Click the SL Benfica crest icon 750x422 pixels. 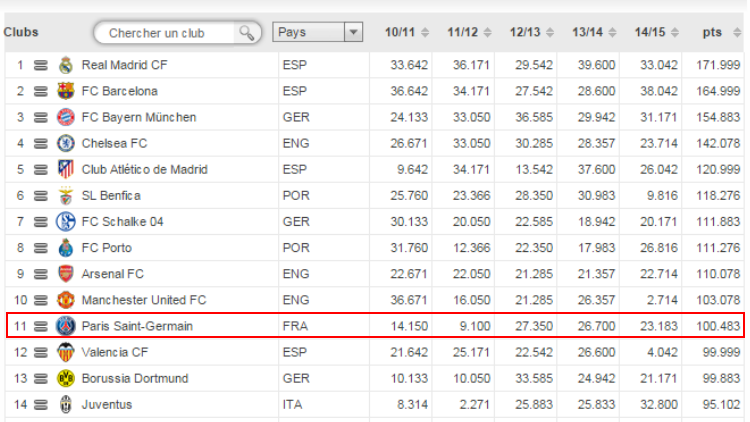point(66,195)
